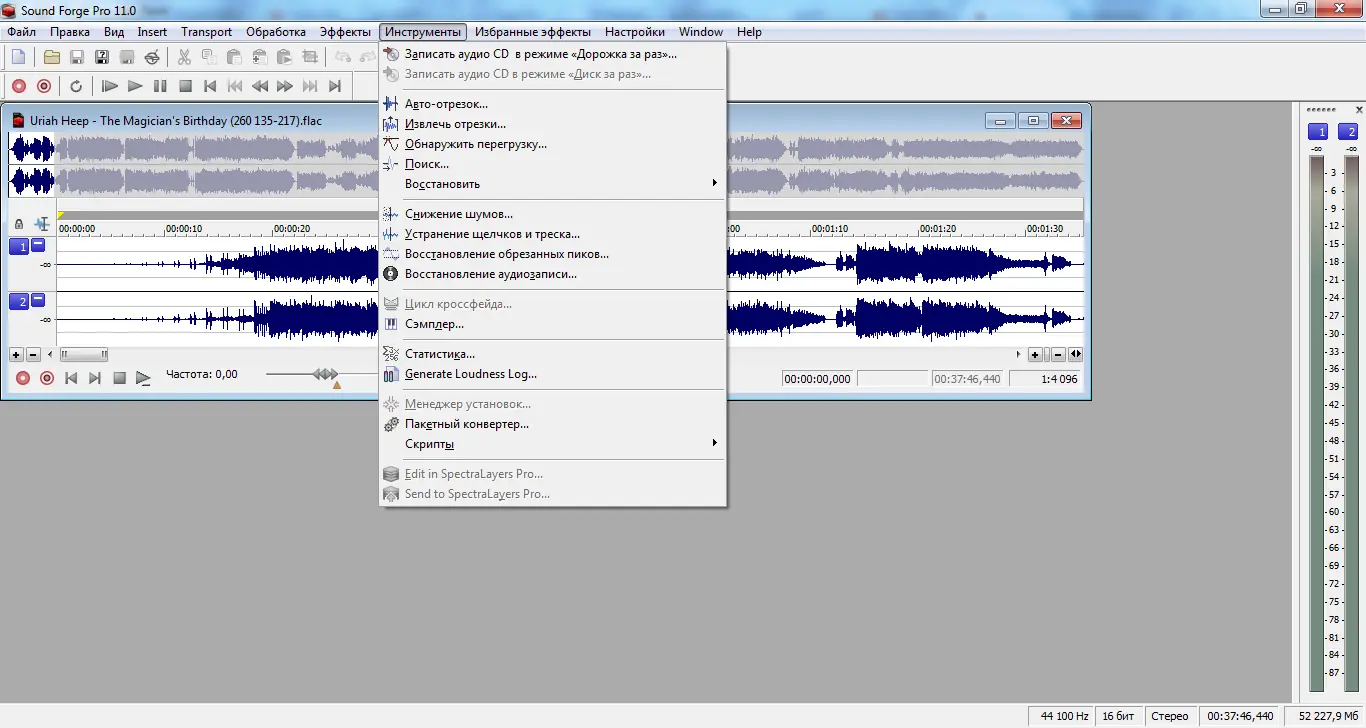The width and height of the screenshot is (1366, 728).
Task: Choose Generate Loudness Log
Action: coord(553,374)
